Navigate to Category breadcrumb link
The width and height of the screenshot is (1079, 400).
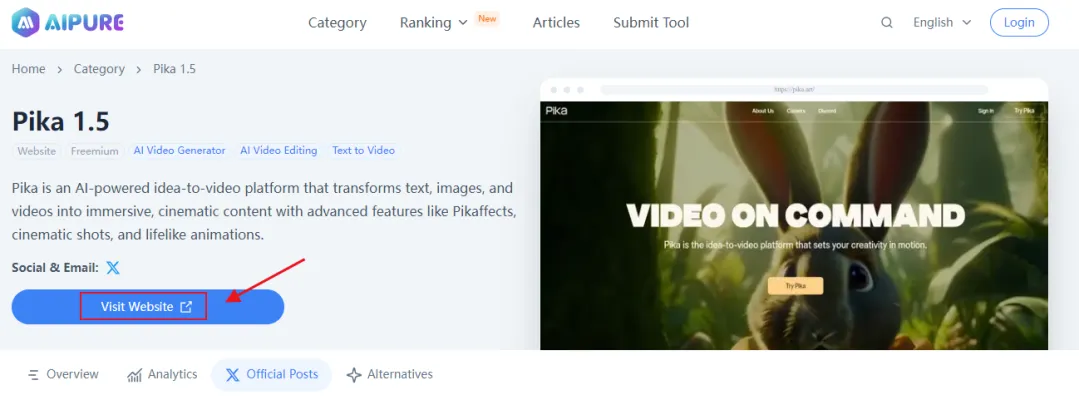pos(99,69)
